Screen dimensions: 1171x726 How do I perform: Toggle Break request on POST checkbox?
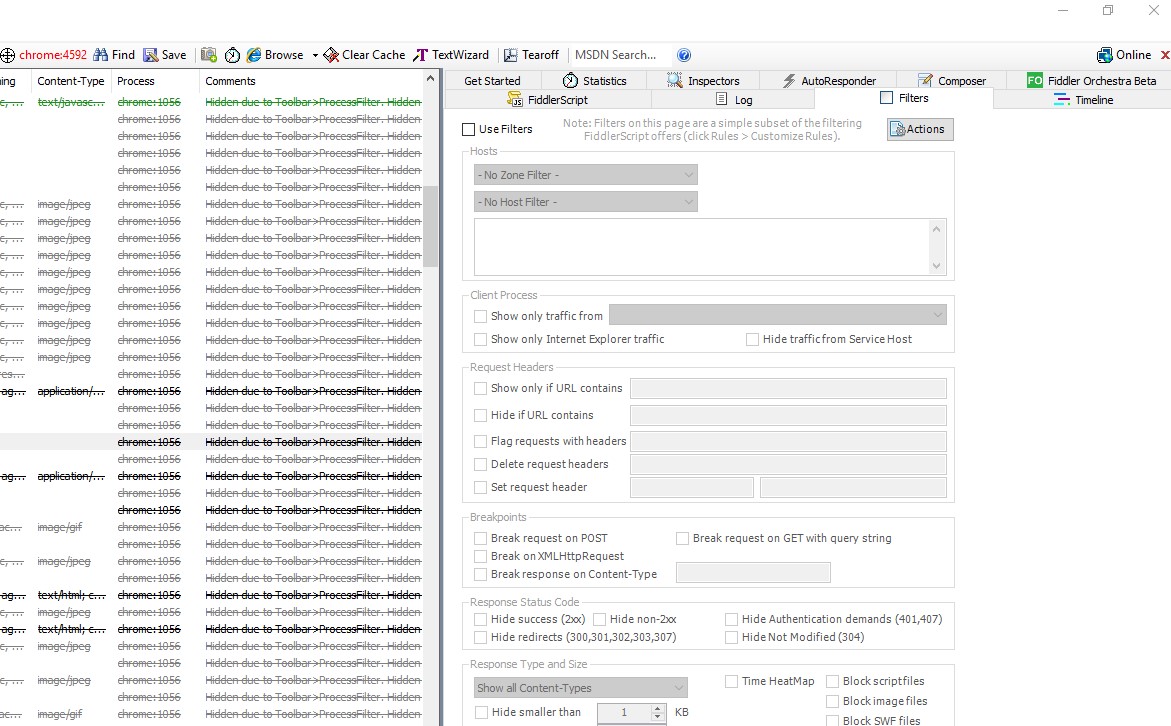coord(481,538)
